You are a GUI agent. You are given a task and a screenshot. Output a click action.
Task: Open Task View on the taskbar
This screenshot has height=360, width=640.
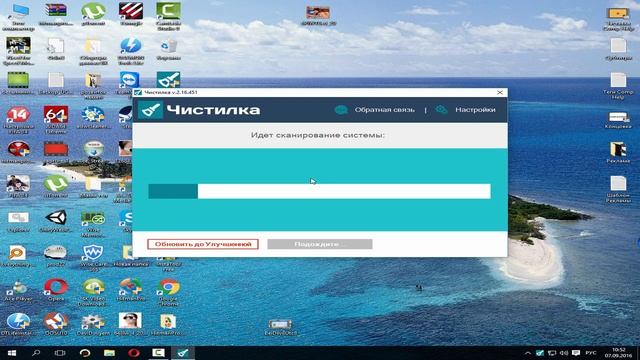point(60,353)
